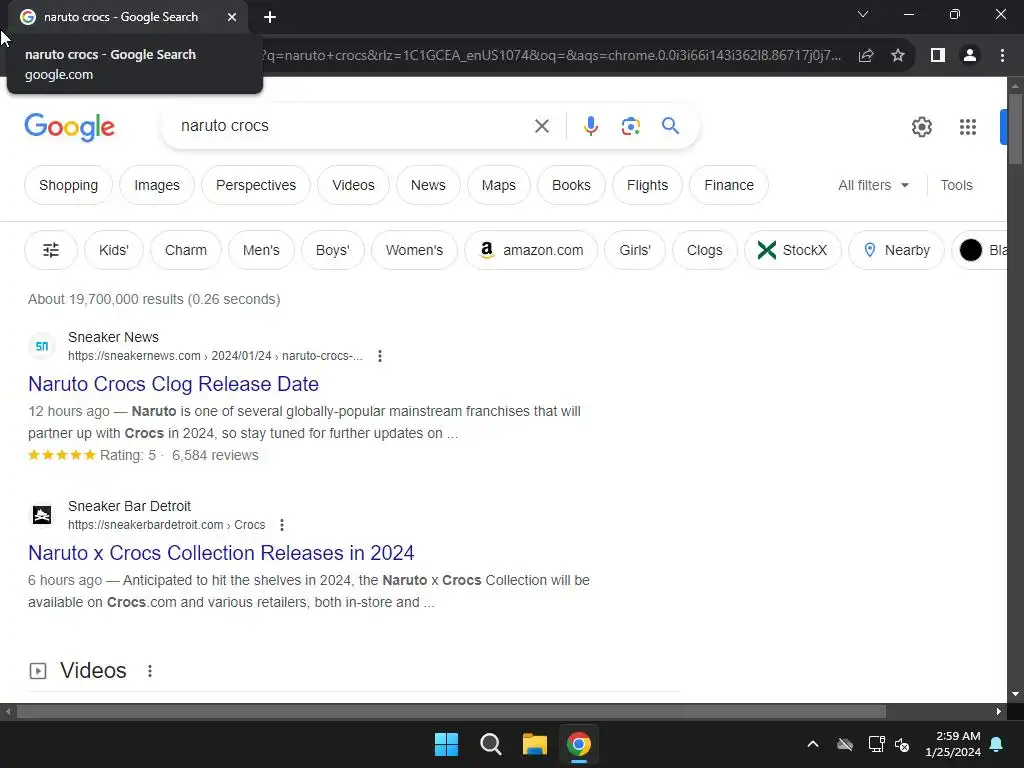Switch to the Videos results tab

pos(353,185)
